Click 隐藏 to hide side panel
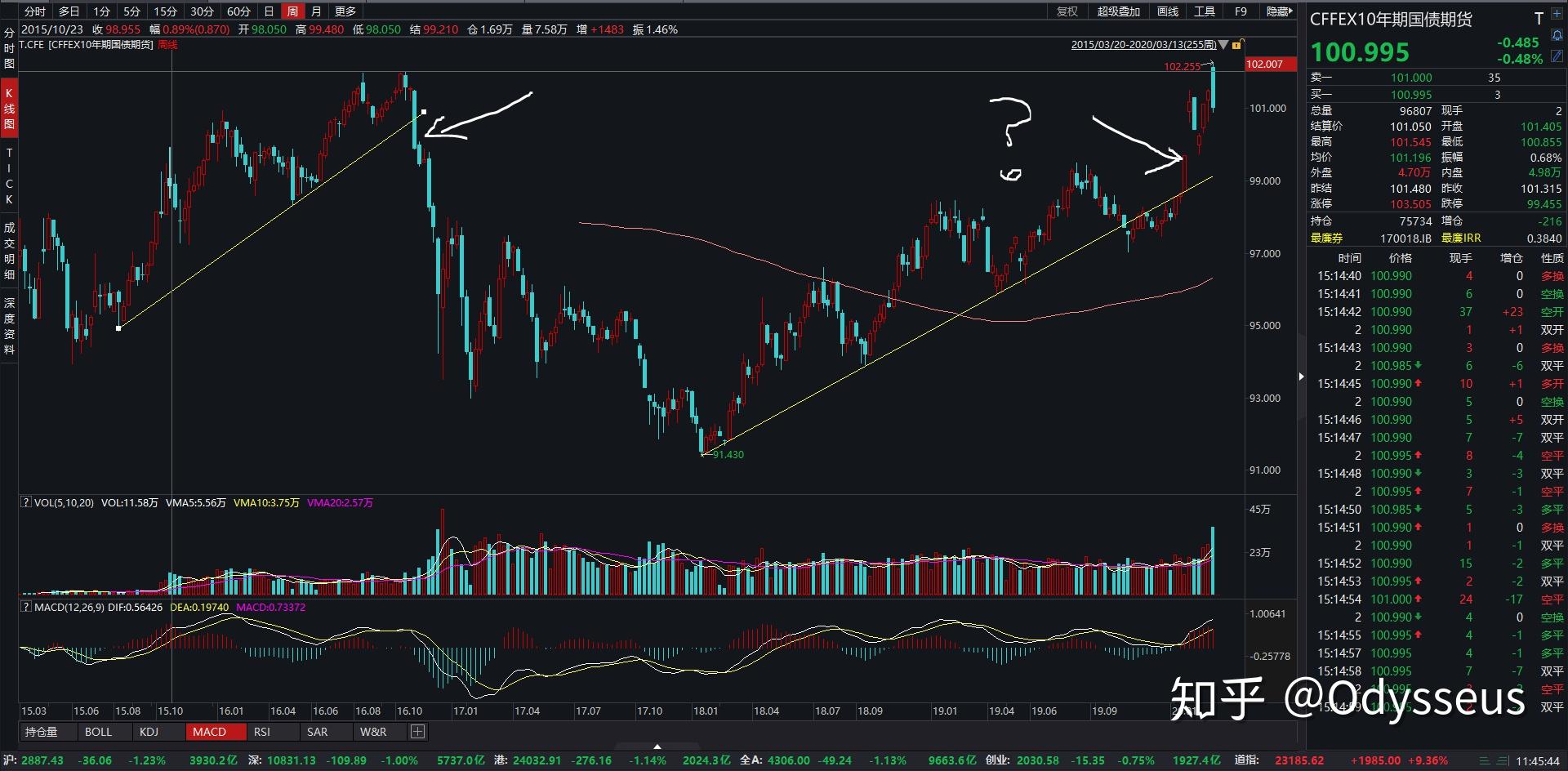 pos(1278,11)
